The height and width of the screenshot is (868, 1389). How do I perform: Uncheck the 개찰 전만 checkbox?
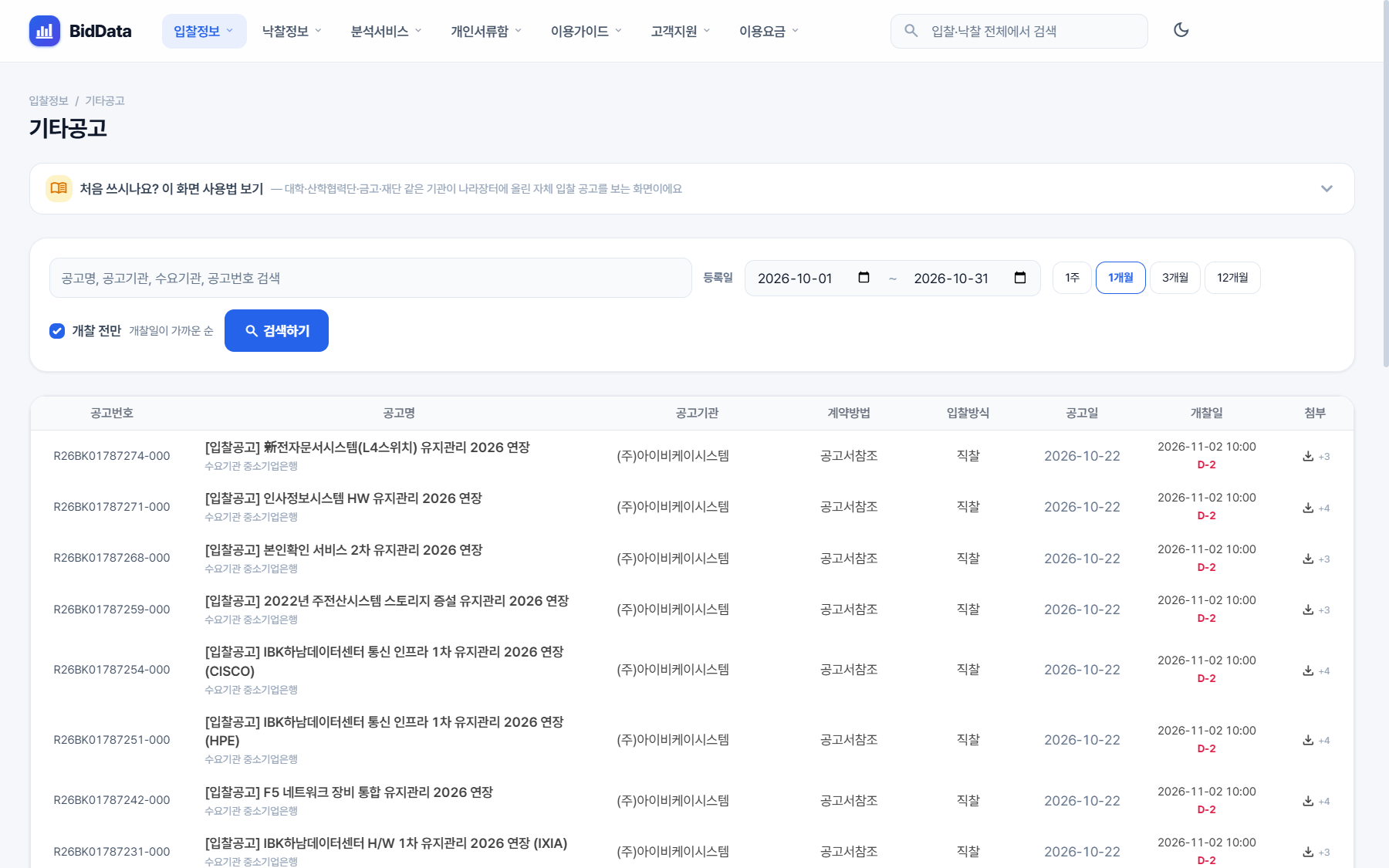pos(57,331)
